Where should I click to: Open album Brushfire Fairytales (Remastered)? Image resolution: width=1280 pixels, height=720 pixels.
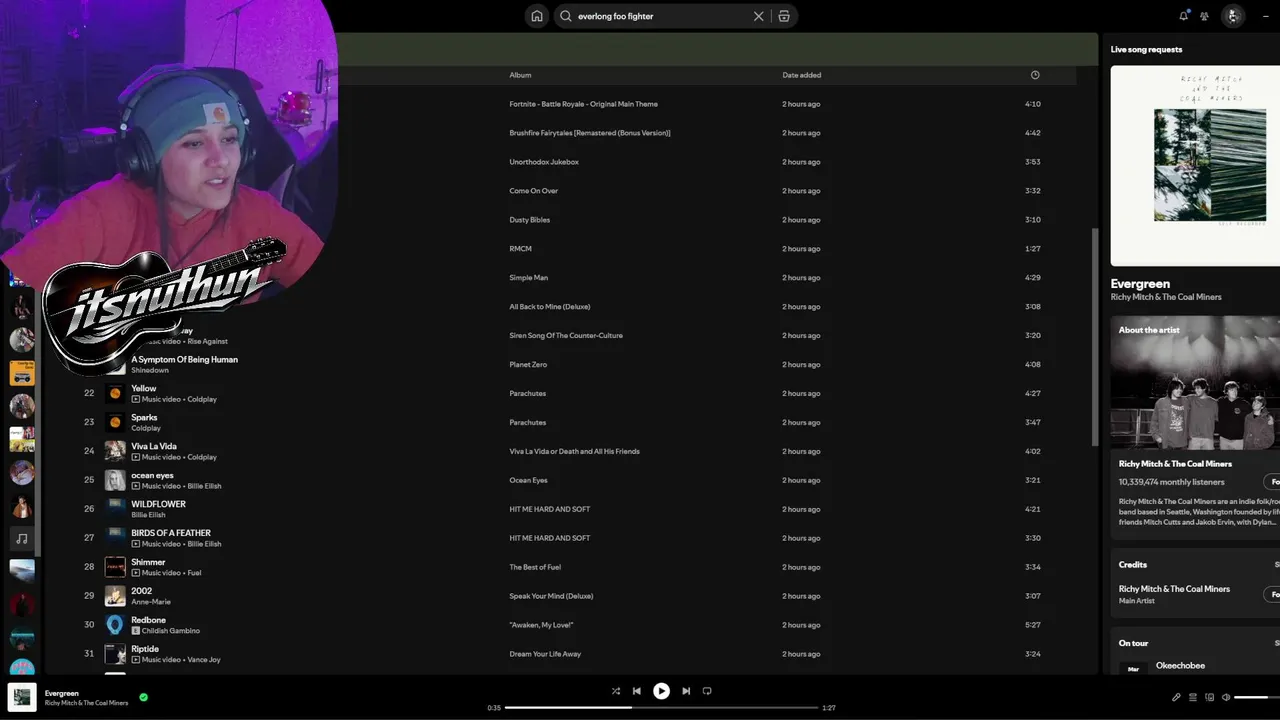click(x=590, y=133)
